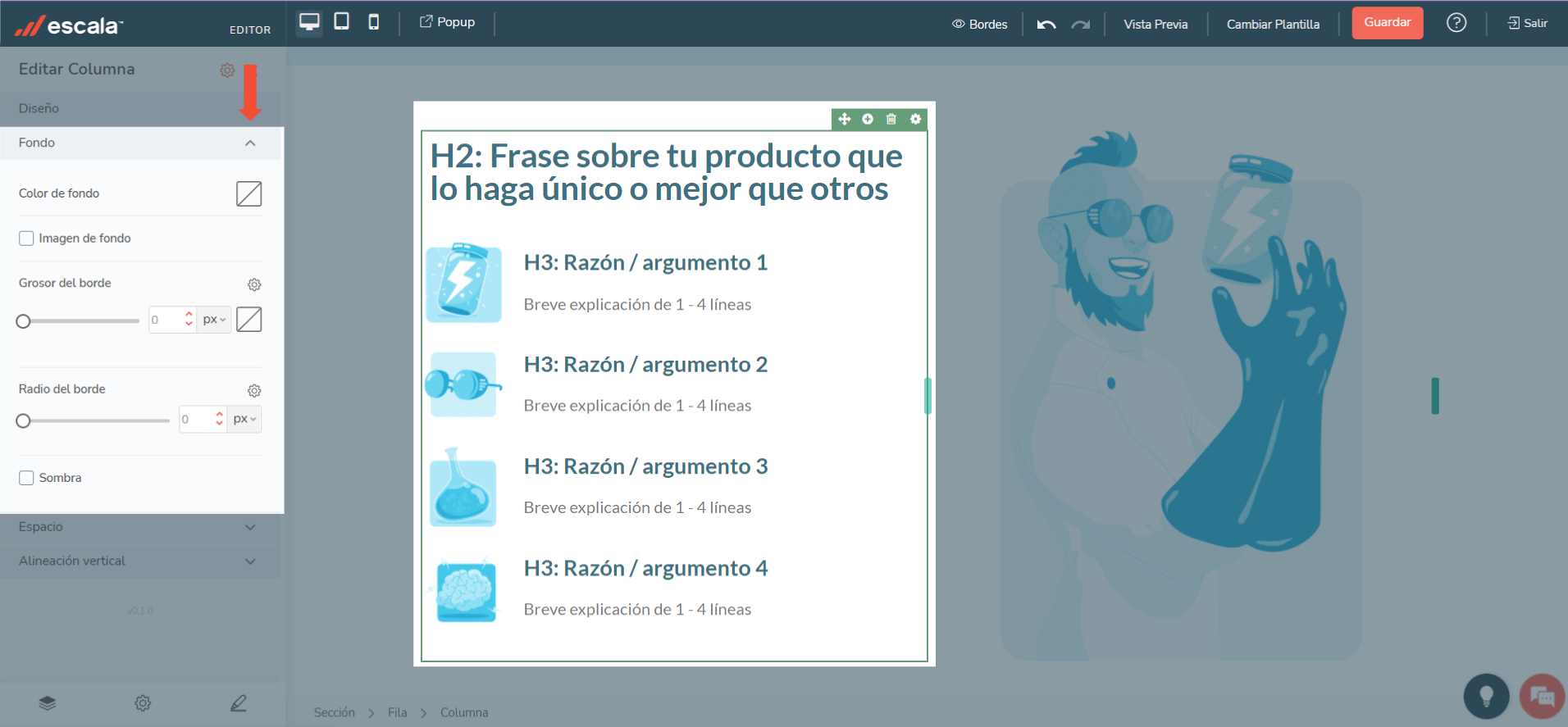Open the Color de fondo swatch
Viewport: 1568px width, 727px height.
click(x=248, y=193)
